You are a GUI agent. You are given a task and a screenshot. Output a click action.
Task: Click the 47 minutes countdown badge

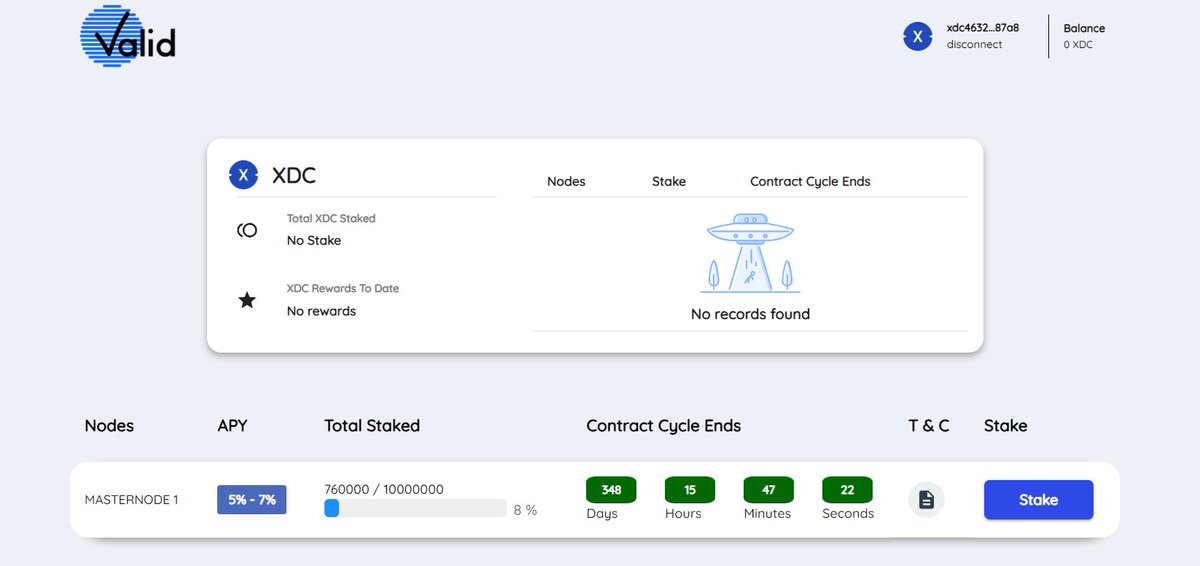click(x=768, y=490)
